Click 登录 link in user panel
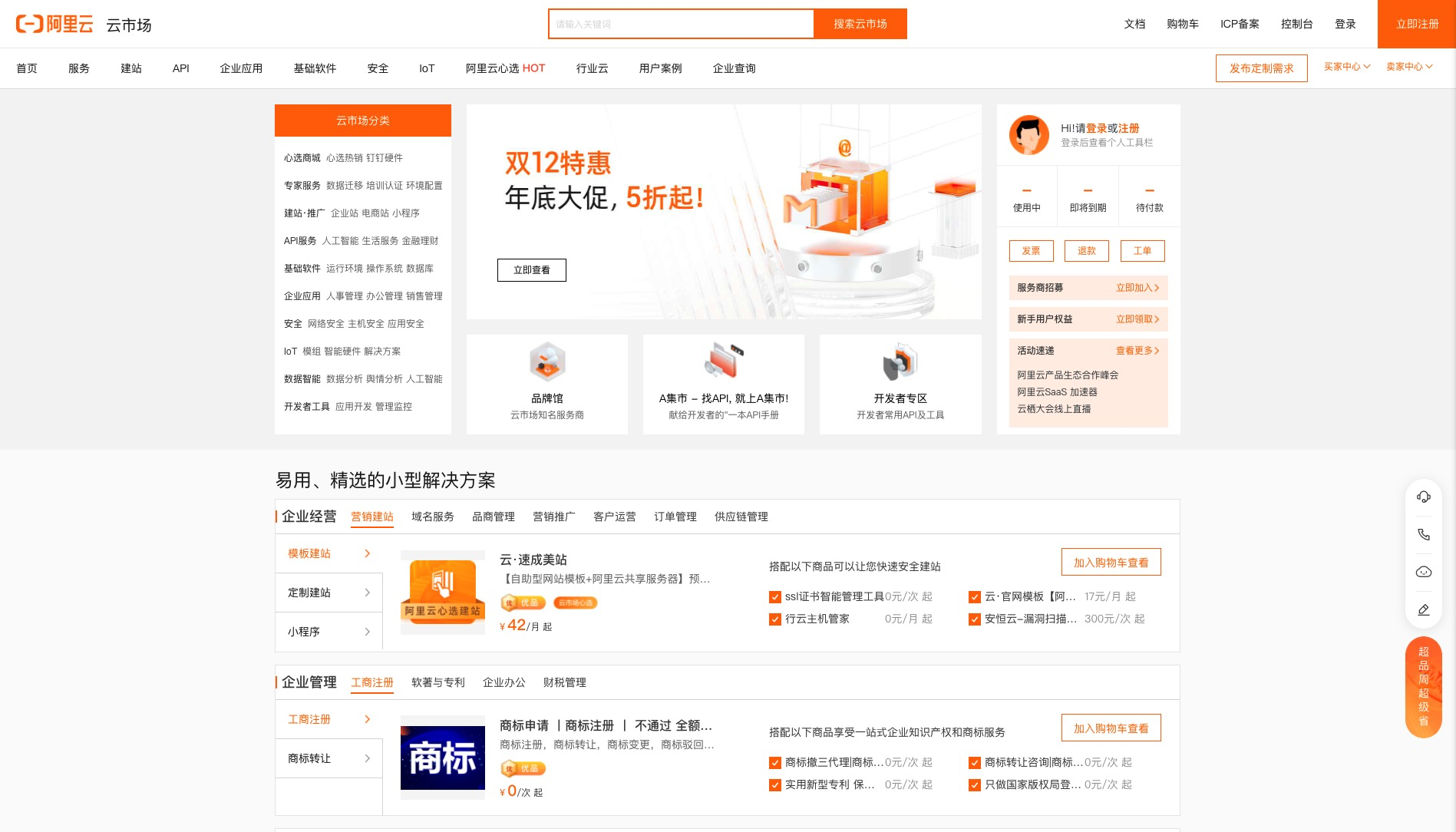The image size is (1456, 832). click(1096, 128)
